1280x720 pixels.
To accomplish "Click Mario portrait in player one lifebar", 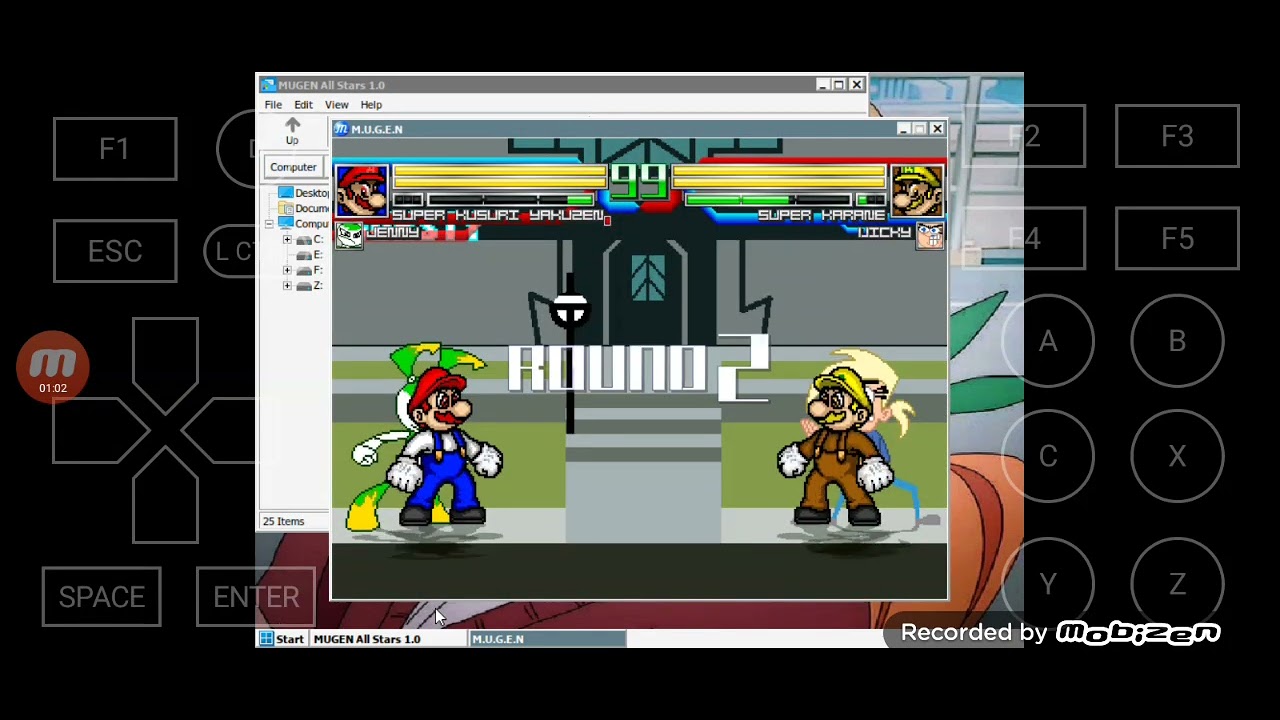I will click(362, 192).
